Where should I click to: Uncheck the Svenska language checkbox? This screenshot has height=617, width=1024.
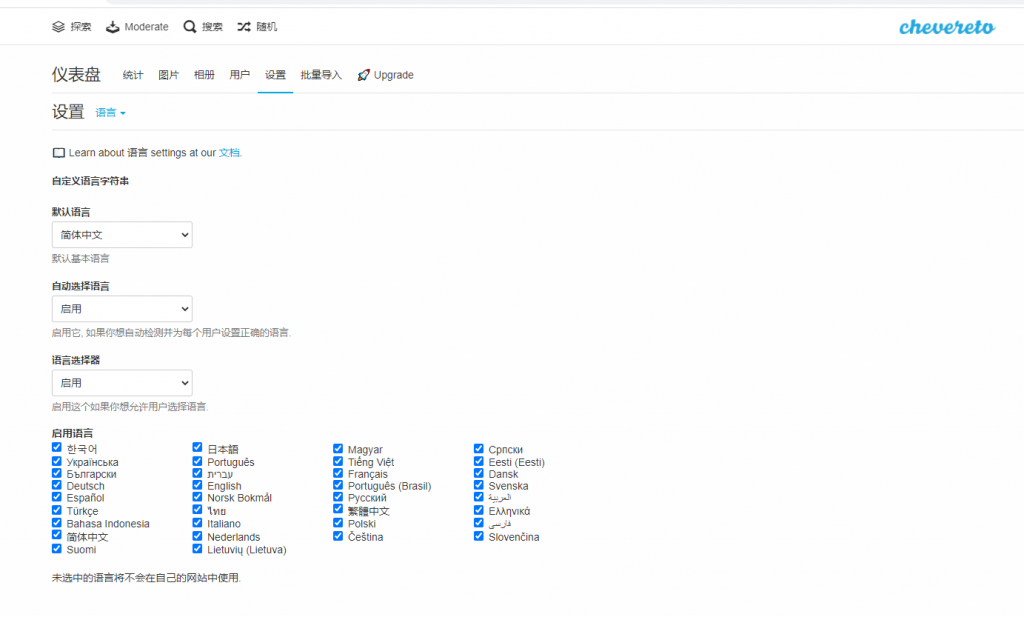pyautogui.click(x=479, y=485)
